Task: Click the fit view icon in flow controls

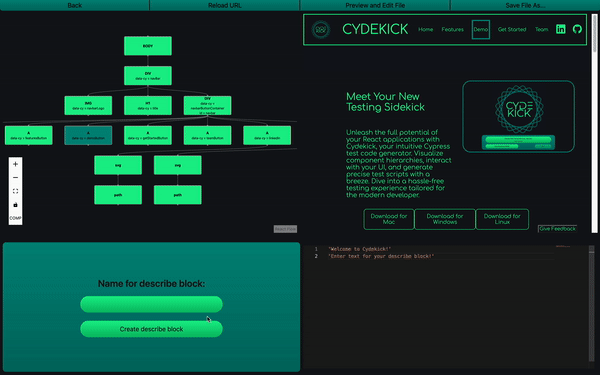Action: (15, 191)
